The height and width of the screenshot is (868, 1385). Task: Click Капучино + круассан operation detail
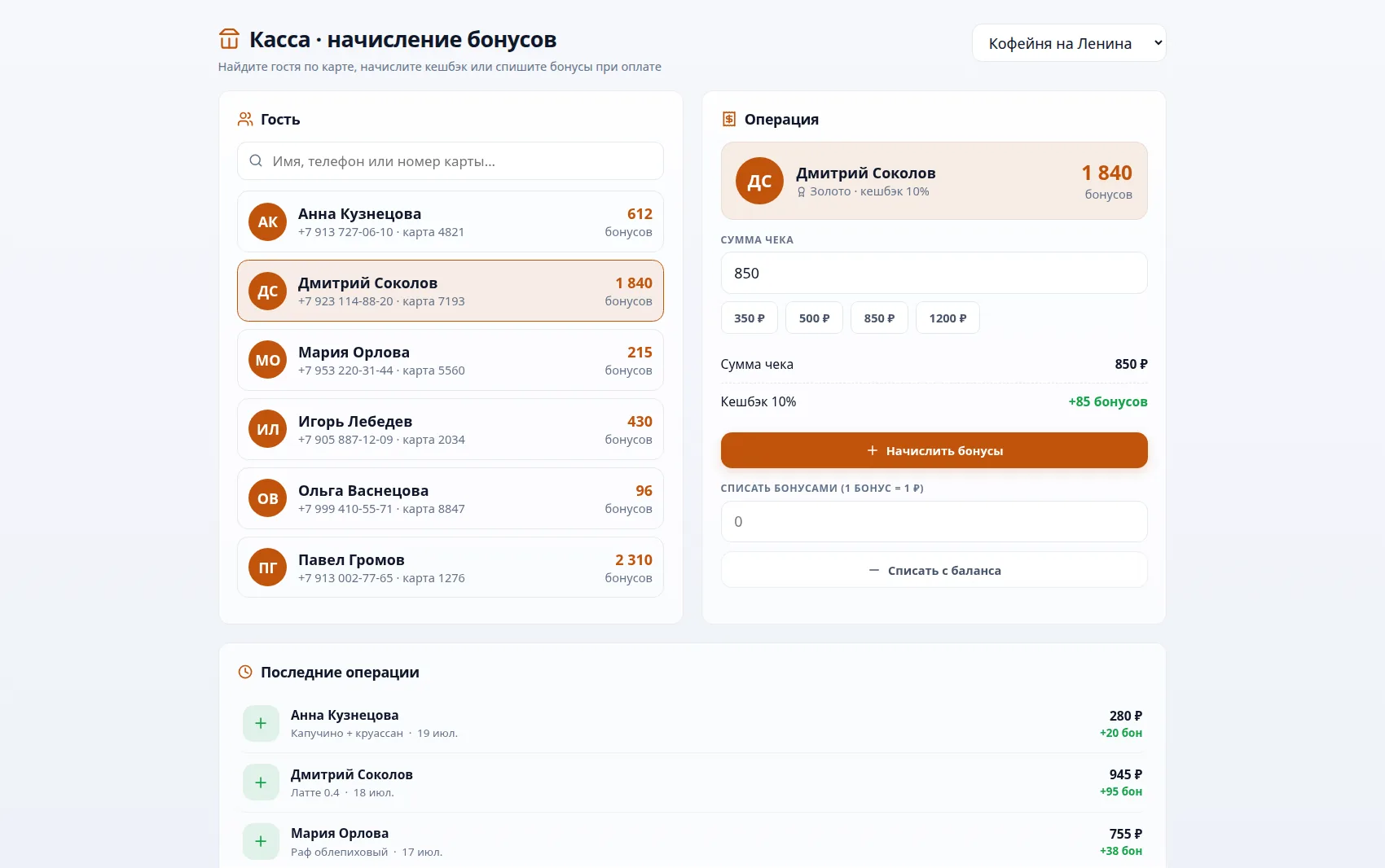coord(347,733)
